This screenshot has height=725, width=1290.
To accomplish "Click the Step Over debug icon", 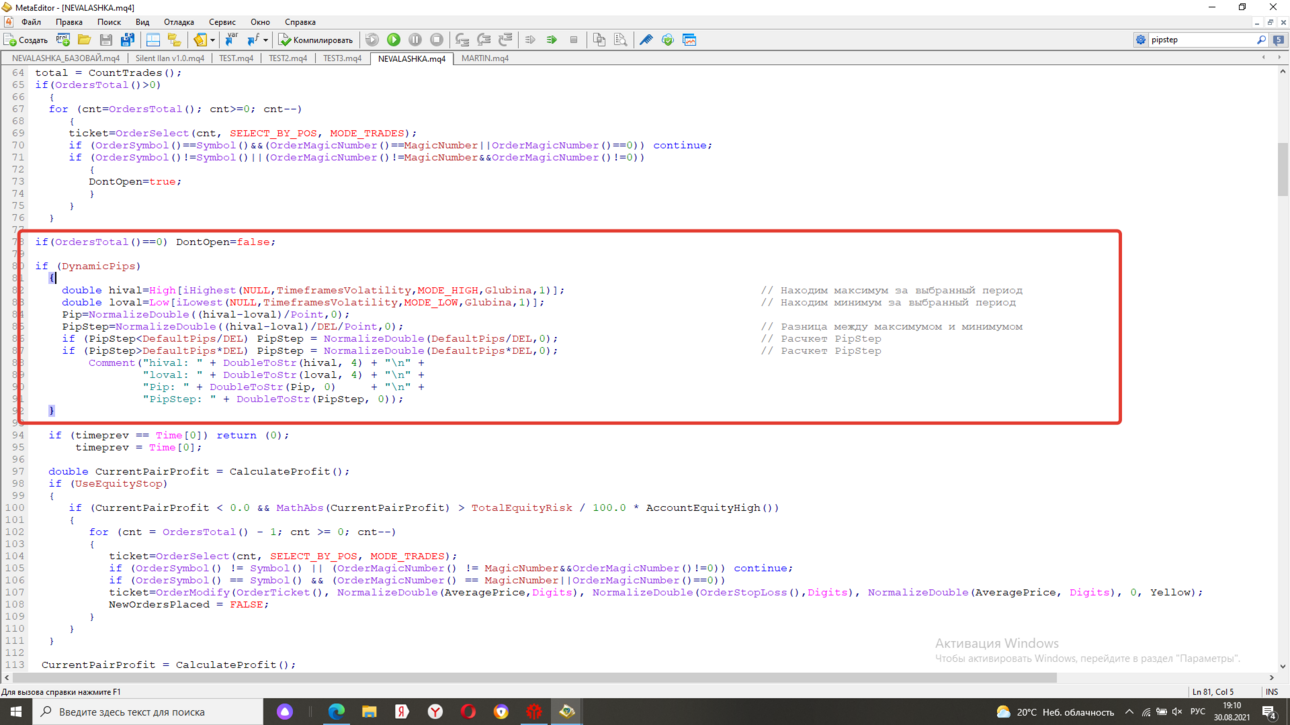I will pos(484,40).
